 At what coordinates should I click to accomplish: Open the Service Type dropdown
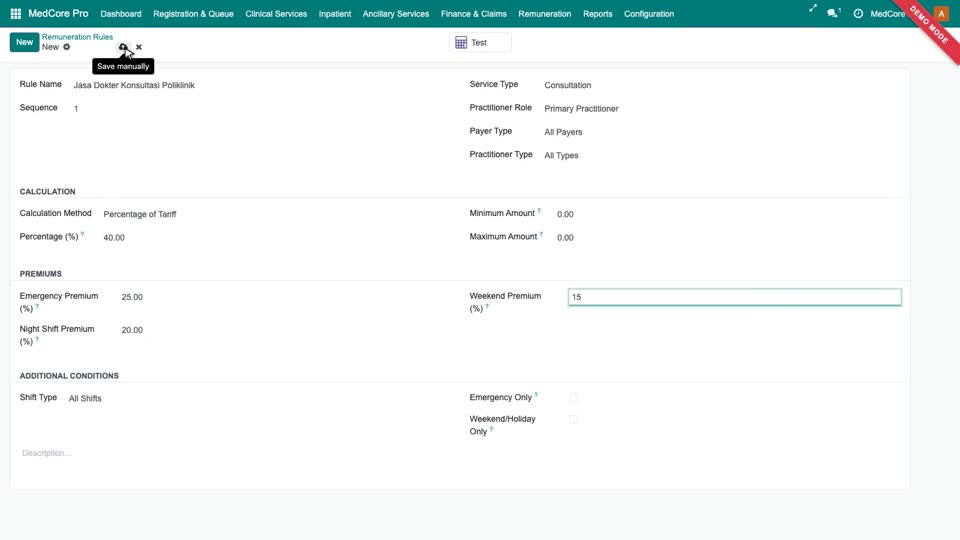[x=722, y=85]
